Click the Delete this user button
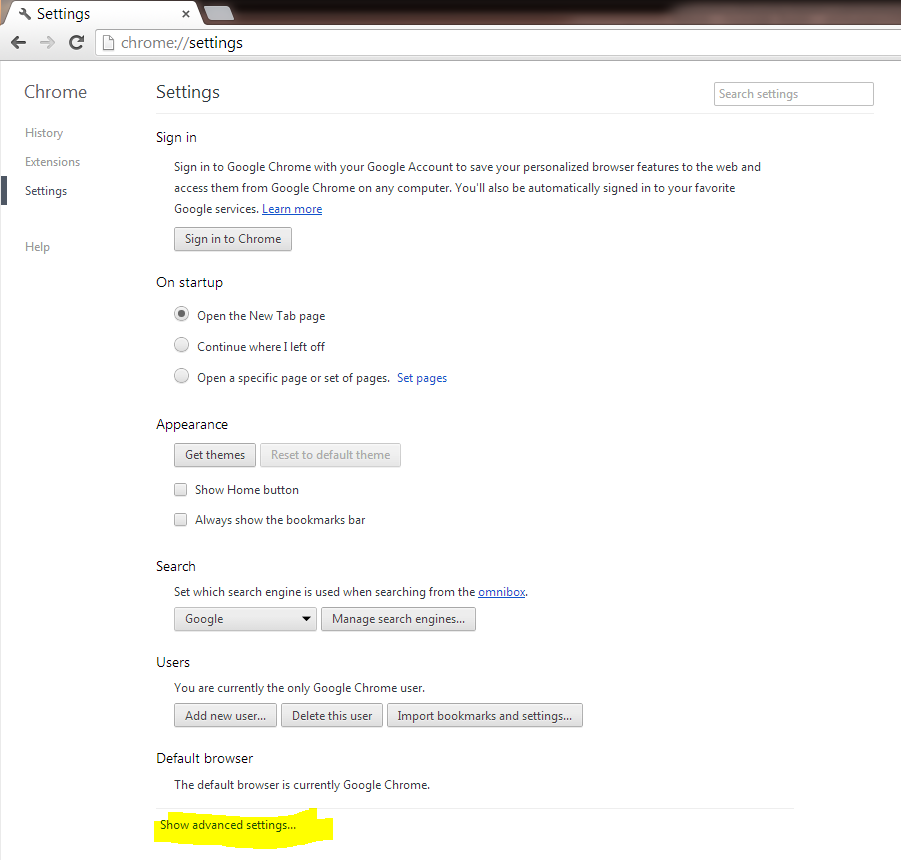The height and width of the screenshot is (860, 901). (332, 715)
